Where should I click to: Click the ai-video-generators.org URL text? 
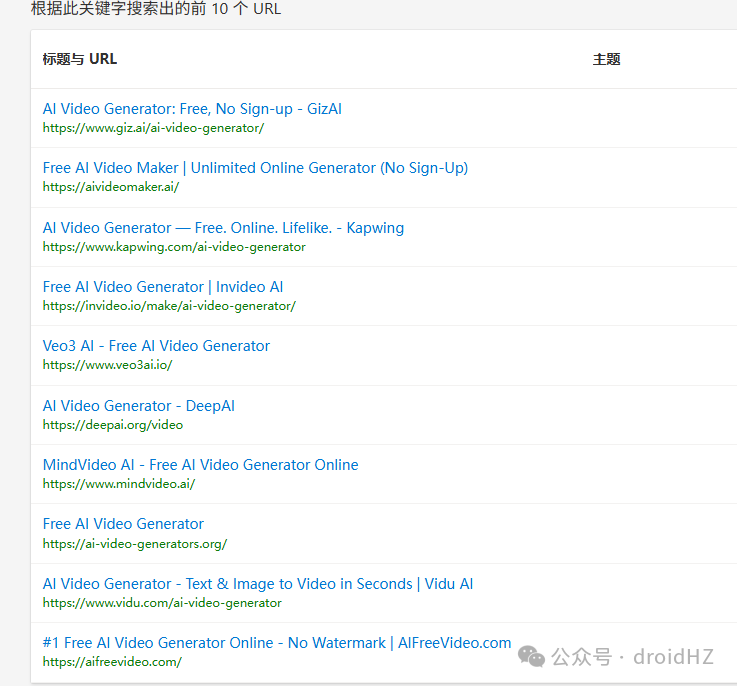click(135, 544)
